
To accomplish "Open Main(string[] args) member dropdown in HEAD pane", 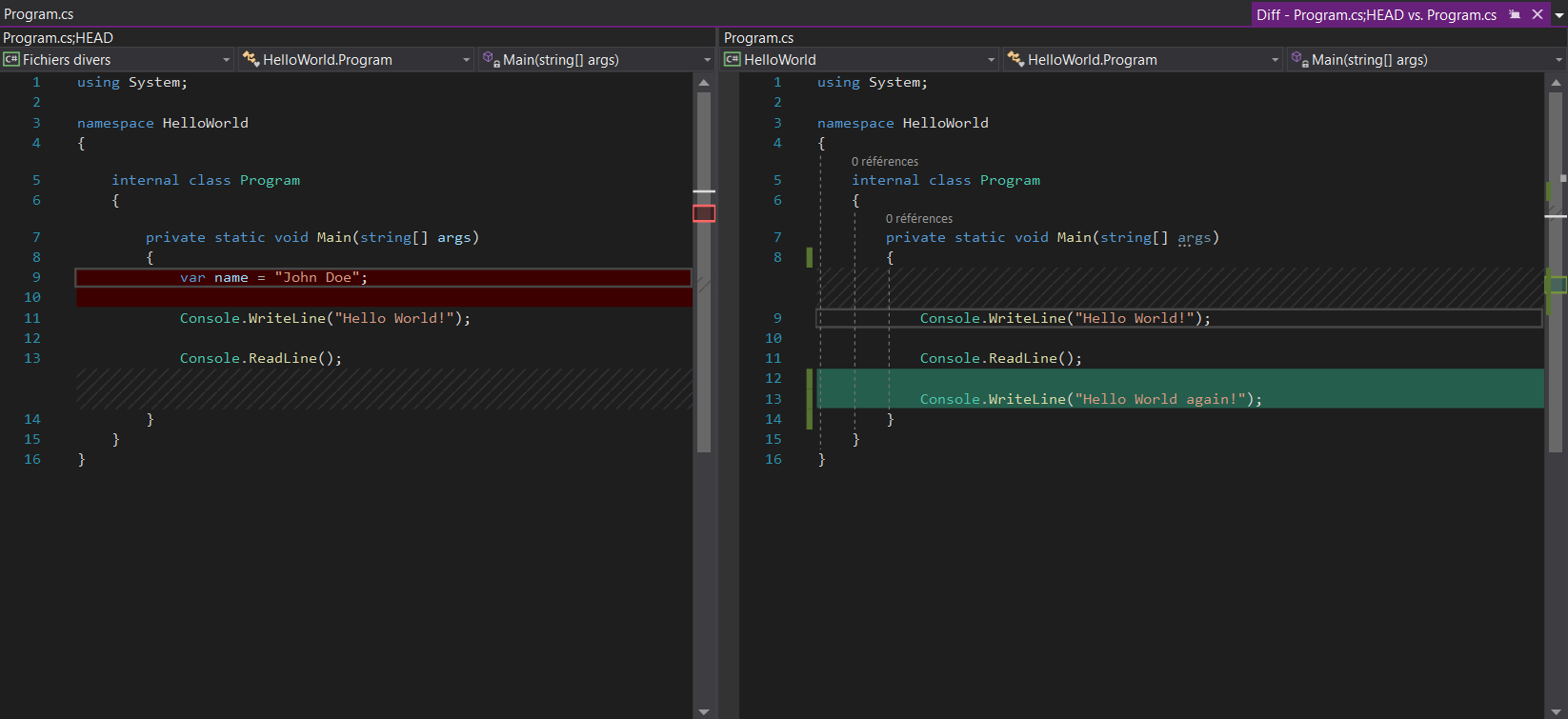I will (x=597, y=59).
